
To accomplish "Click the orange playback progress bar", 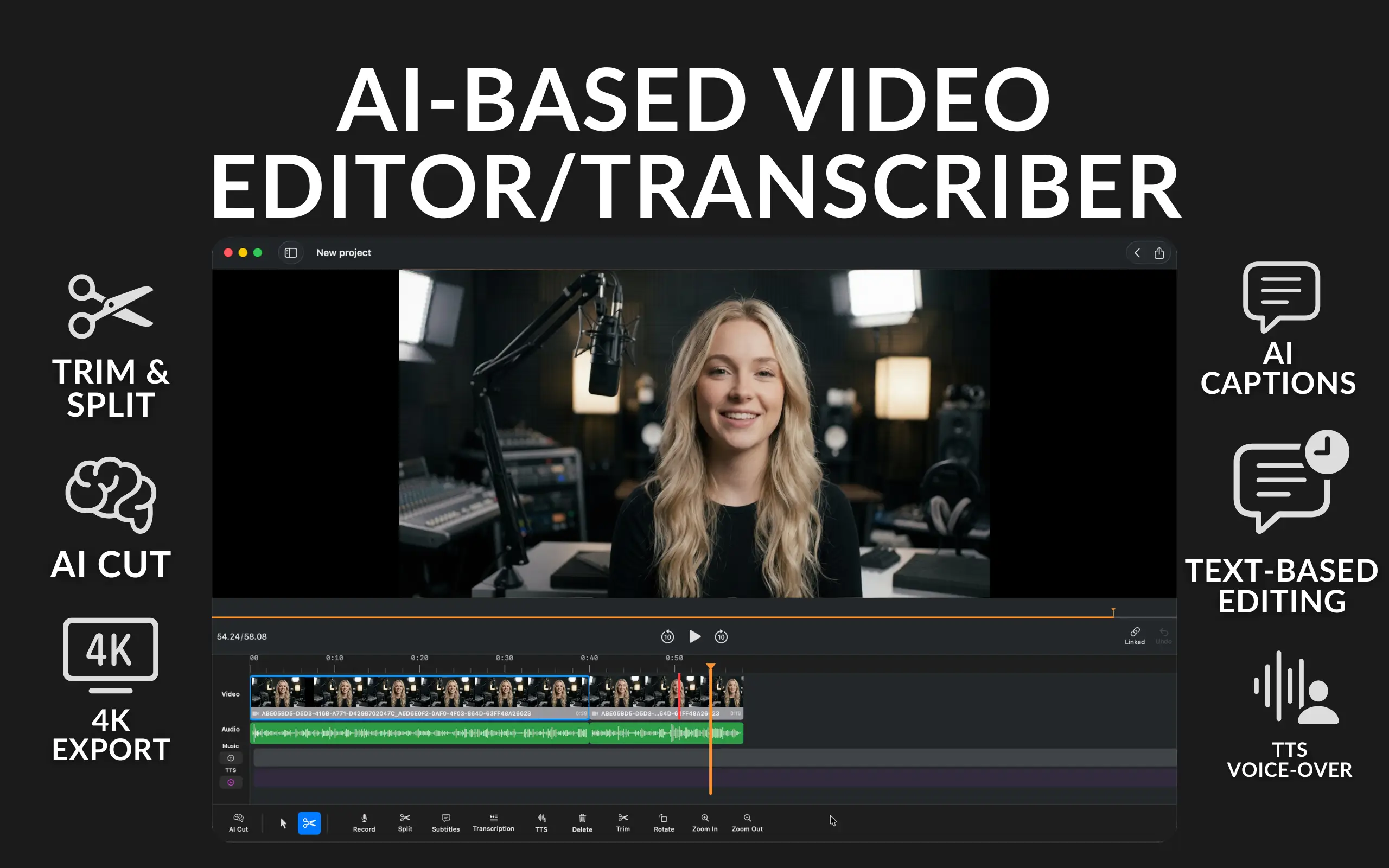I will [x=632, y=617].
